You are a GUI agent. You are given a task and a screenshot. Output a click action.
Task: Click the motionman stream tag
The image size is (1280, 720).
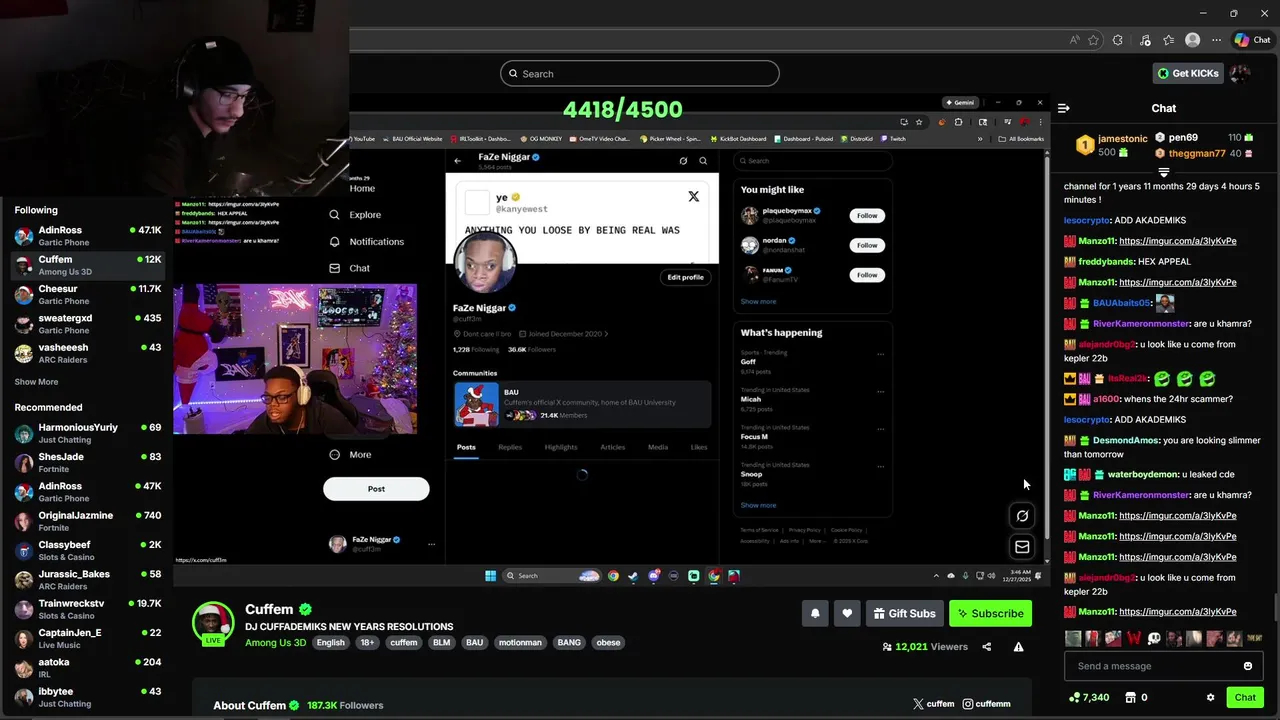(520, 643)
